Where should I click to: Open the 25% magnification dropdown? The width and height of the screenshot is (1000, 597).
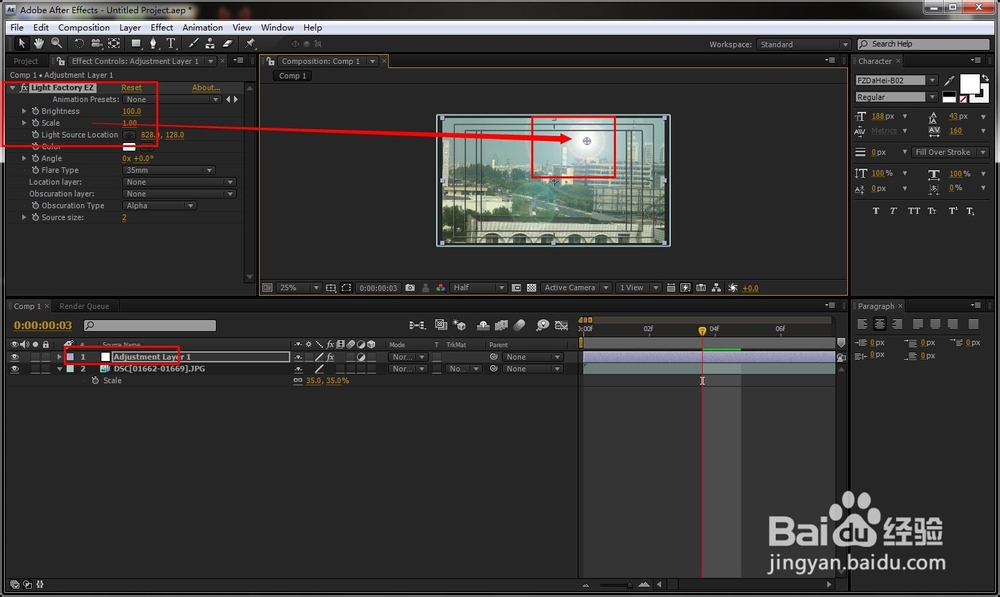(298, 288)
